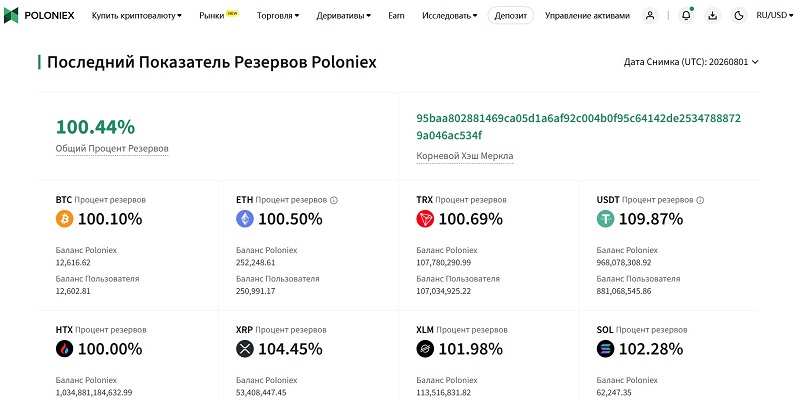Expand the Исследовать dropdown menu

tap(449, 15)
